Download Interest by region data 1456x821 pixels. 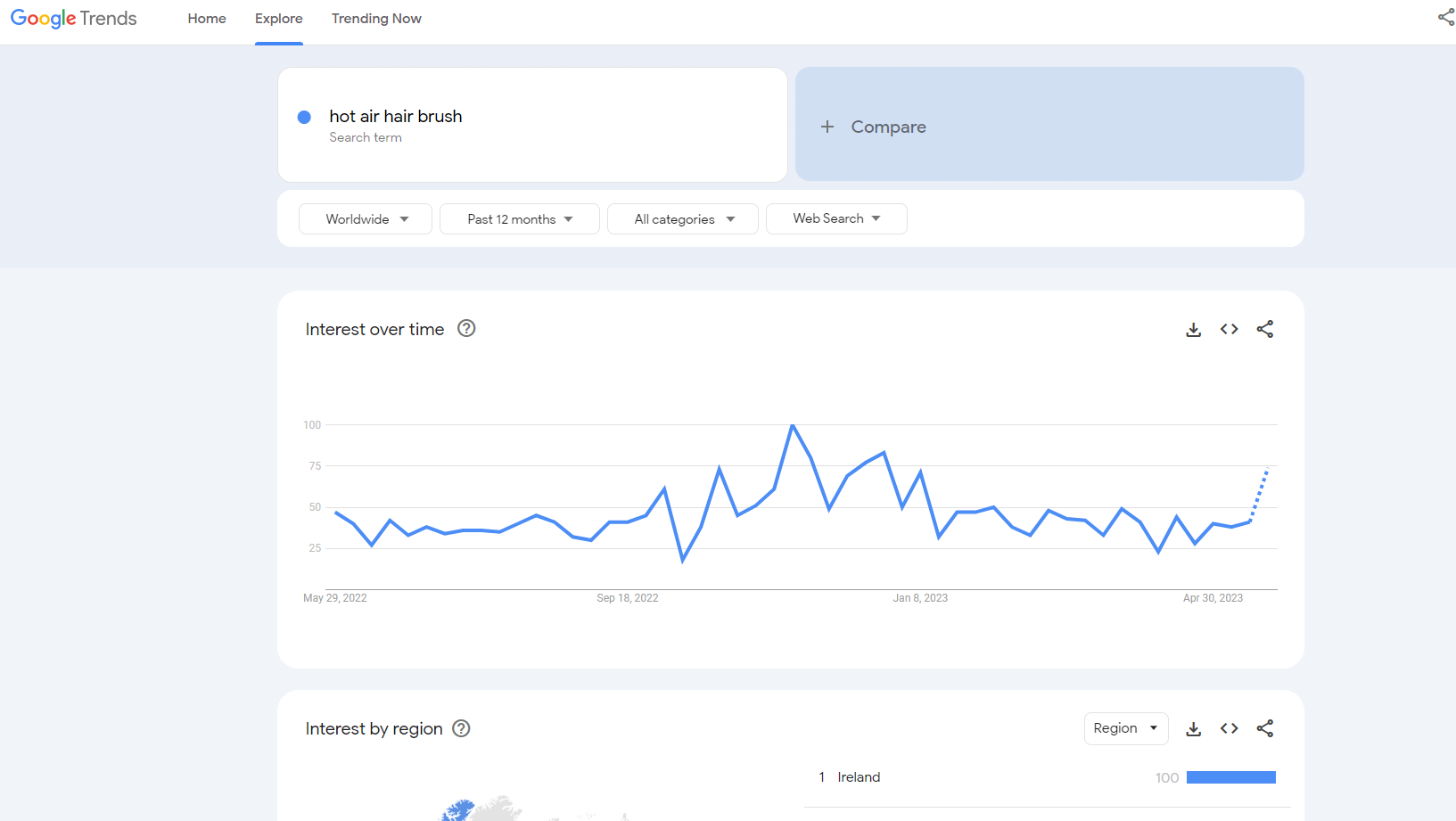[1194, 729]
